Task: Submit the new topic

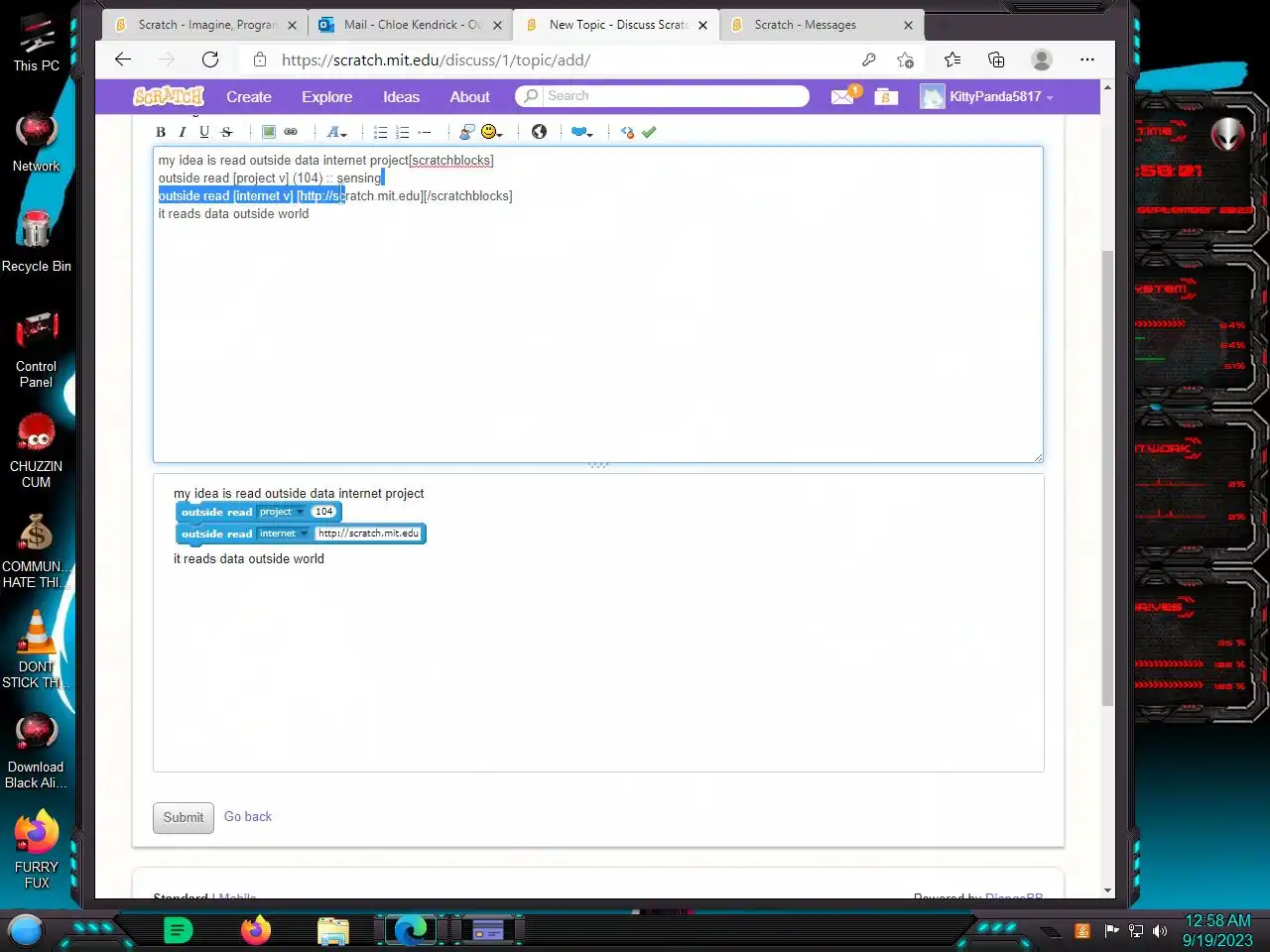Action: (184, 817)
